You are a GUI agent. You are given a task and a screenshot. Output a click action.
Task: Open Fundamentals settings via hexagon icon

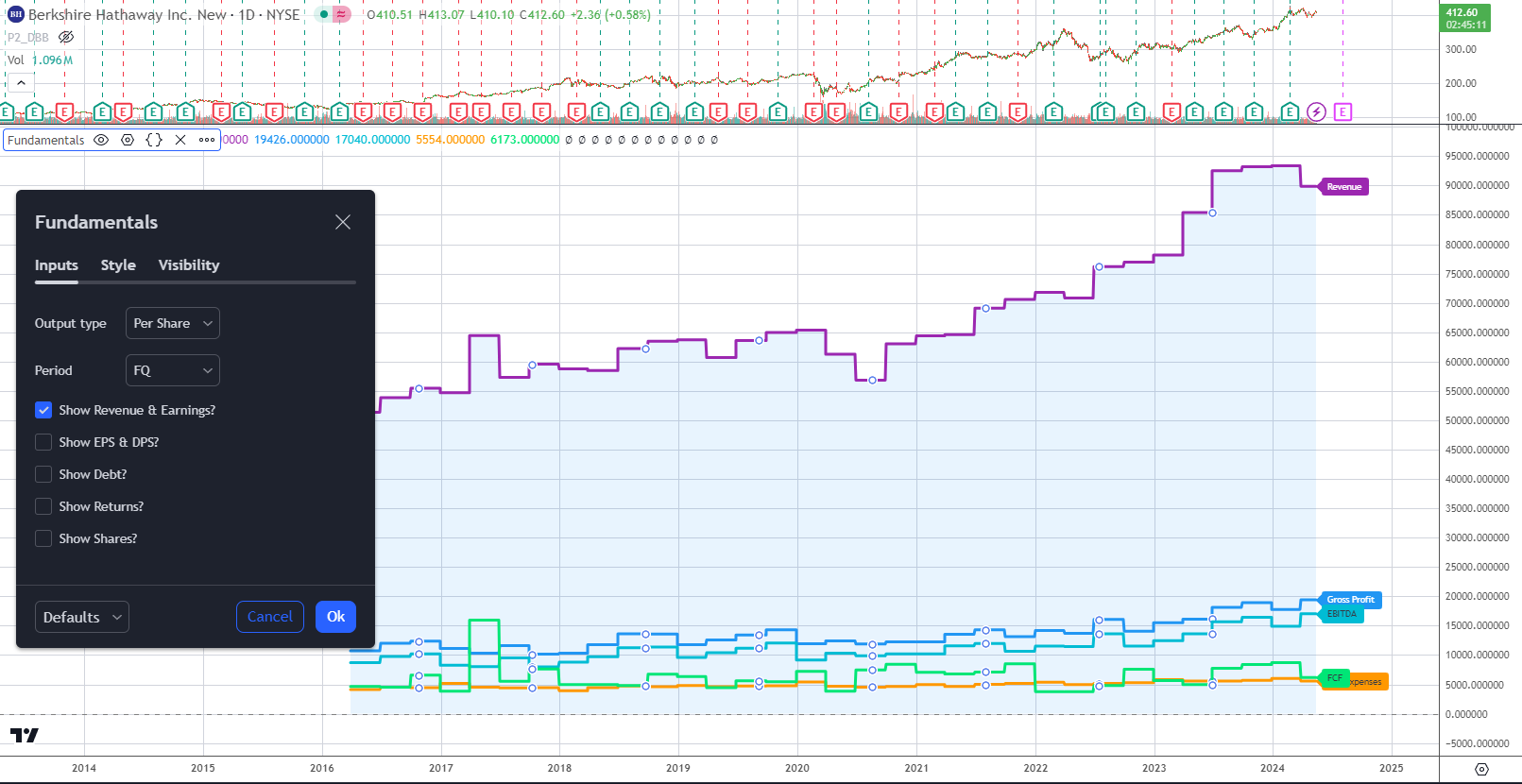click(x=128, y=140)
